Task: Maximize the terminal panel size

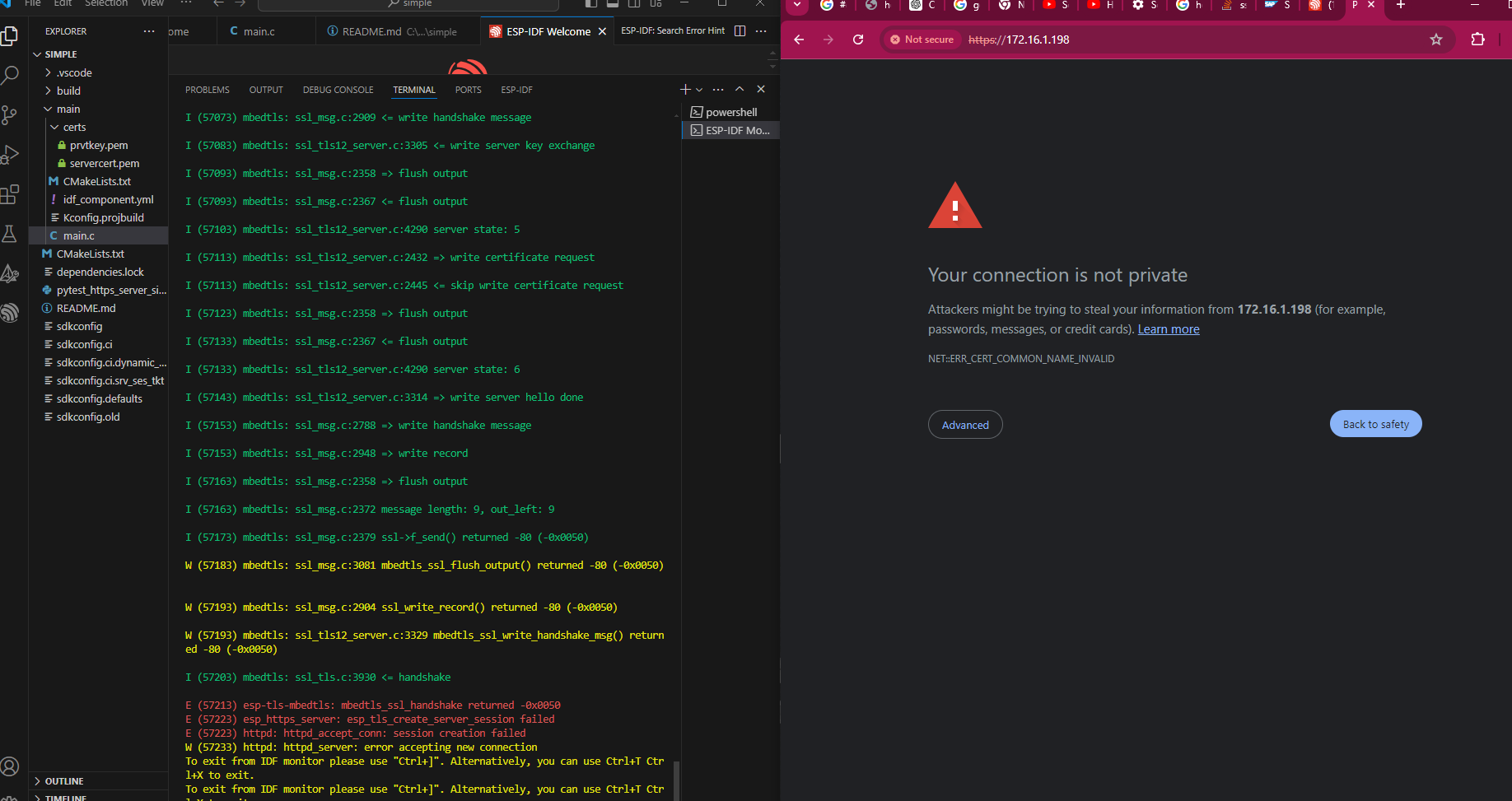Action: [740, 89]
